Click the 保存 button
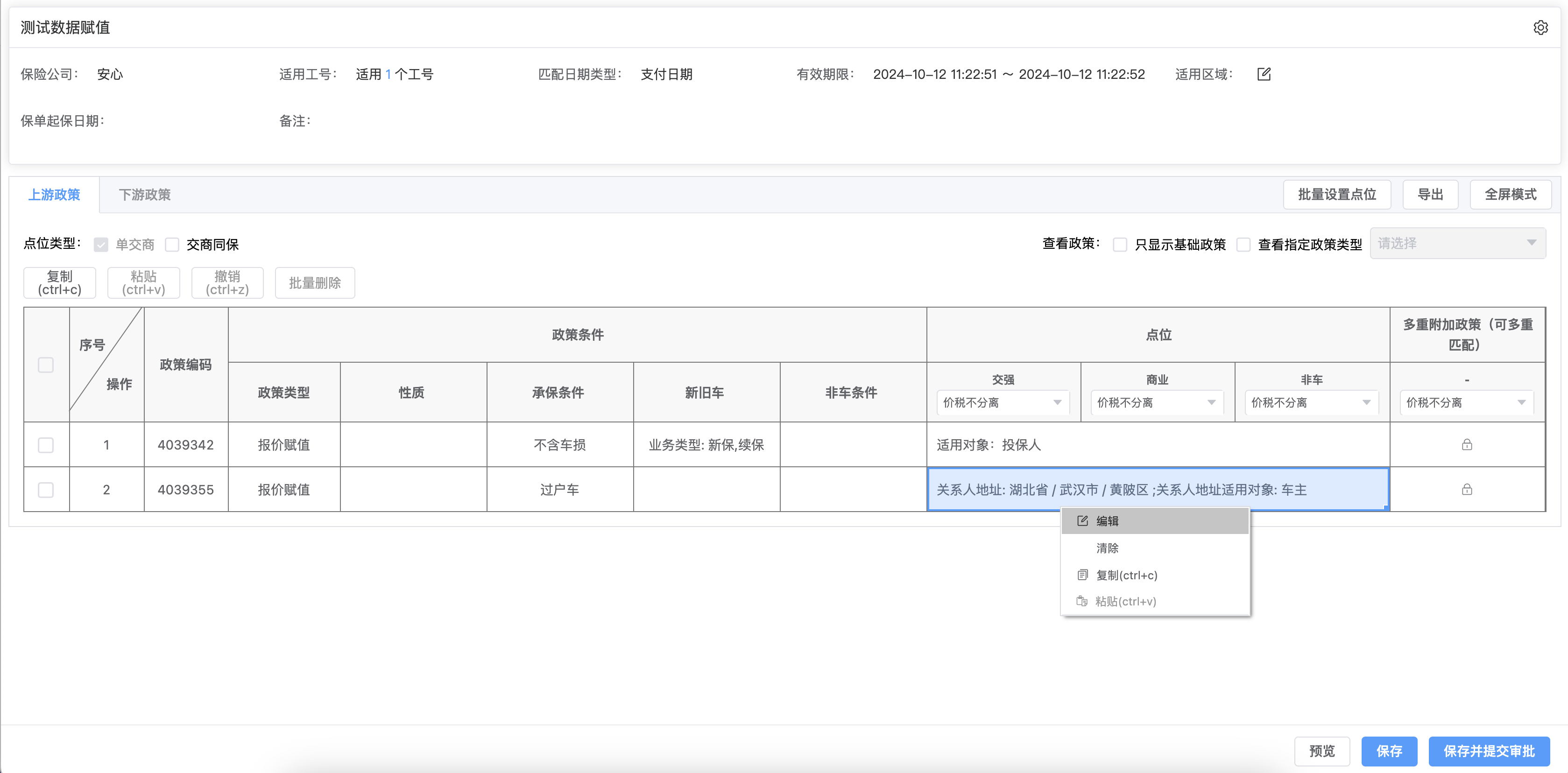This screenshot has height=773, width=1568. [1389, 751]
